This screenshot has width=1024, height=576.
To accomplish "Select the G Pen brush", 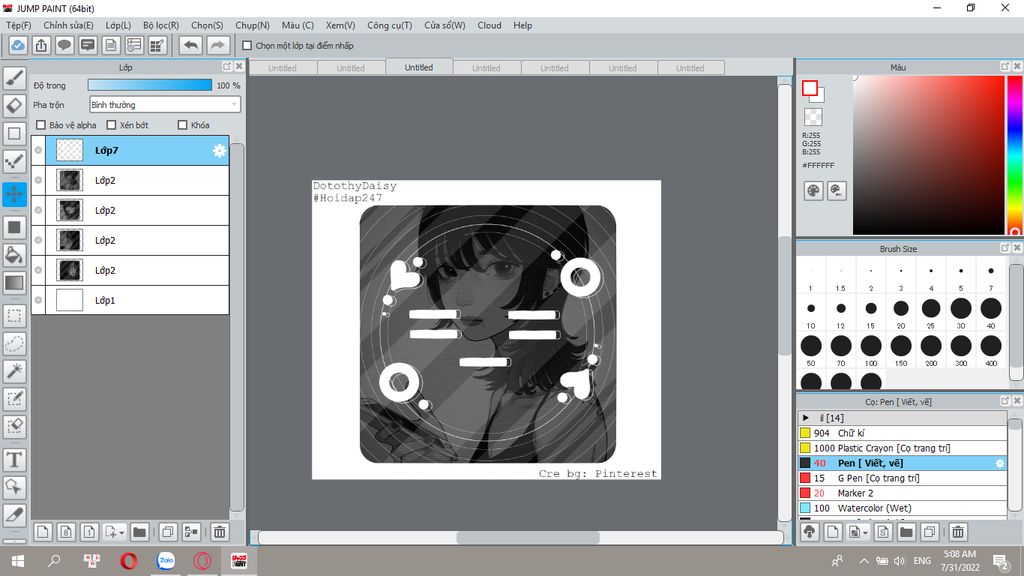I will 902,478.
